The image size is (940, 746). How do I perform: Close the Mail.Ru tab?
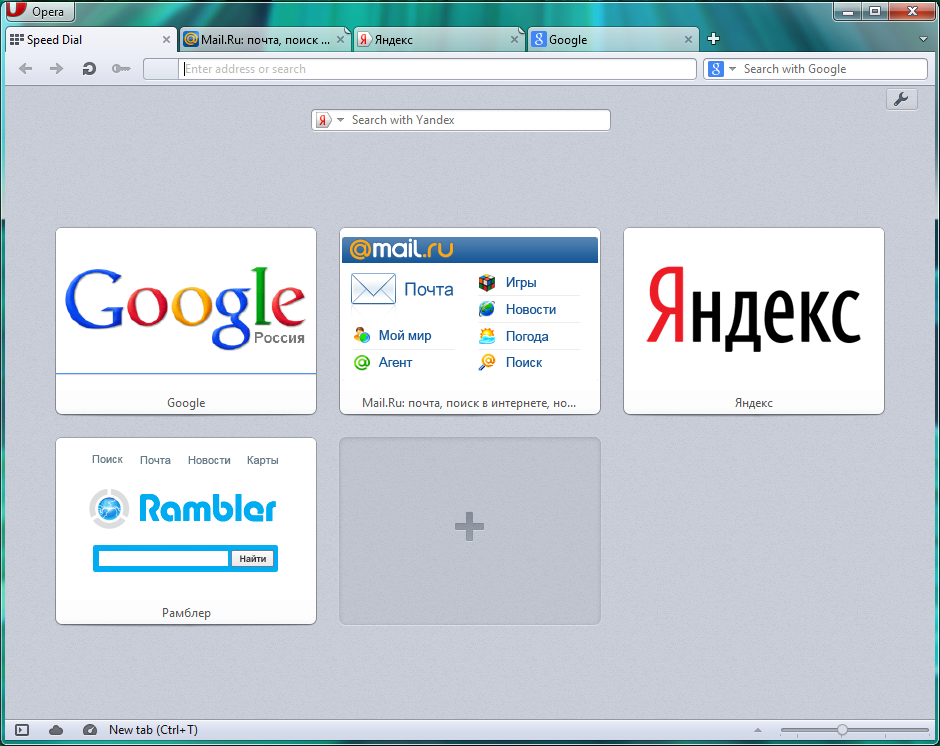click(x=341, y=40)
